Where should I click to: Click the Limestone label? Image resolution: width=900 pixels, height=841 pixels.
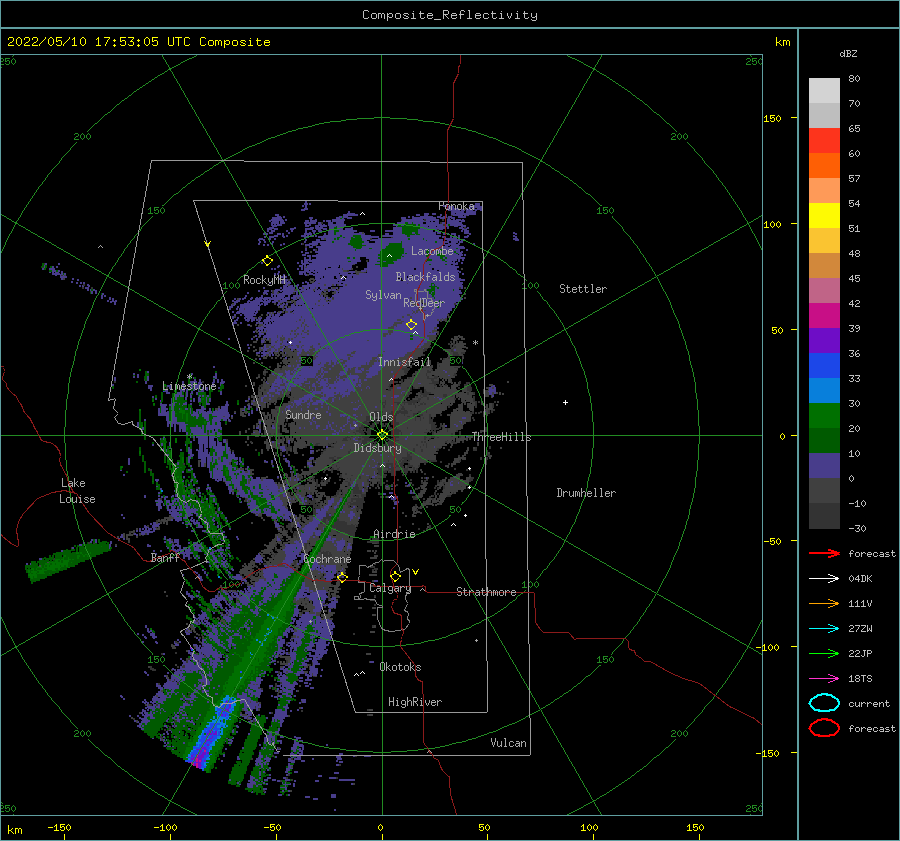189,386
